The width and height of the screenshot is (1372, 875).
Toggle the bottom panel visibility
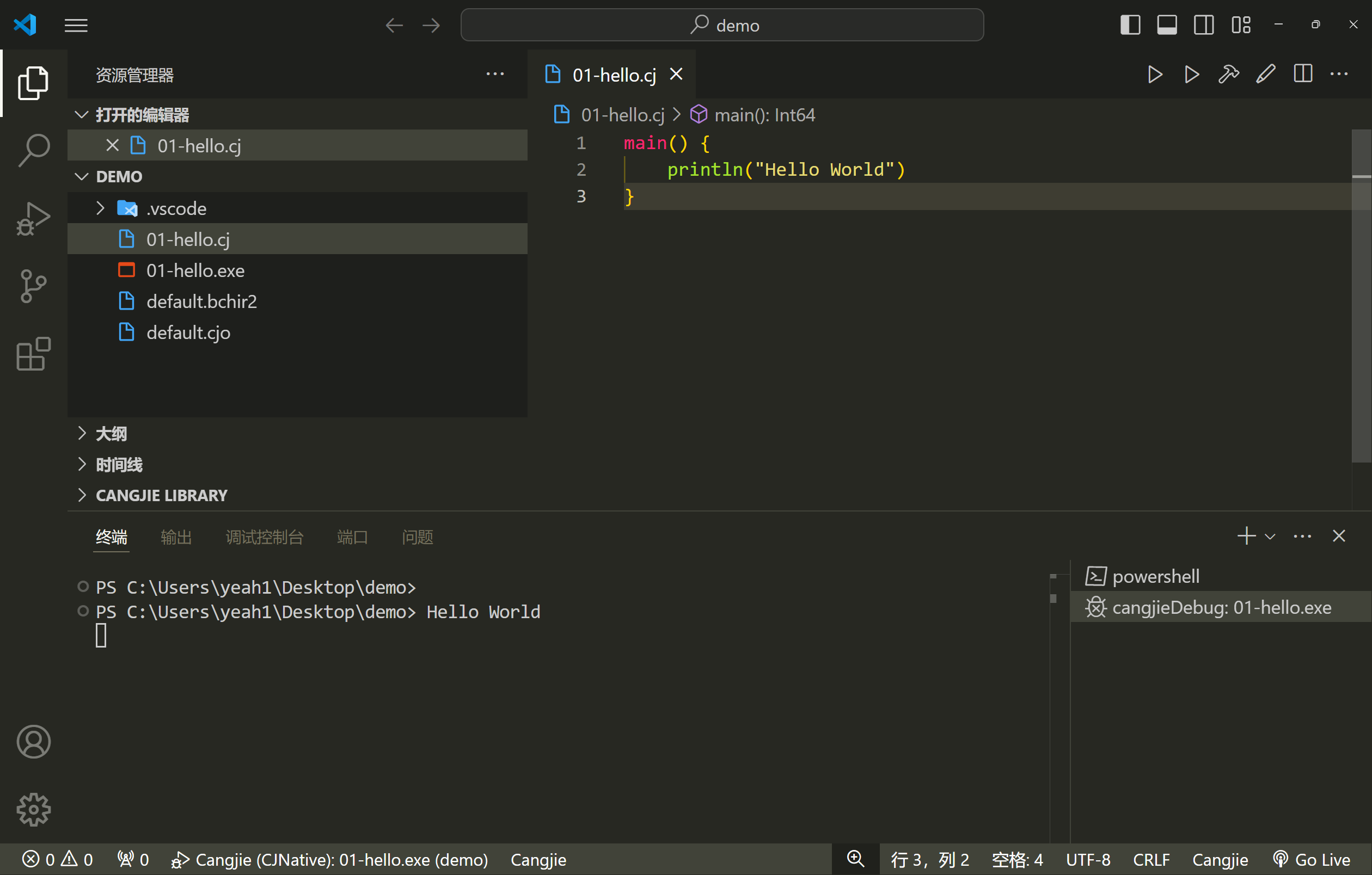click(1167, 25)
